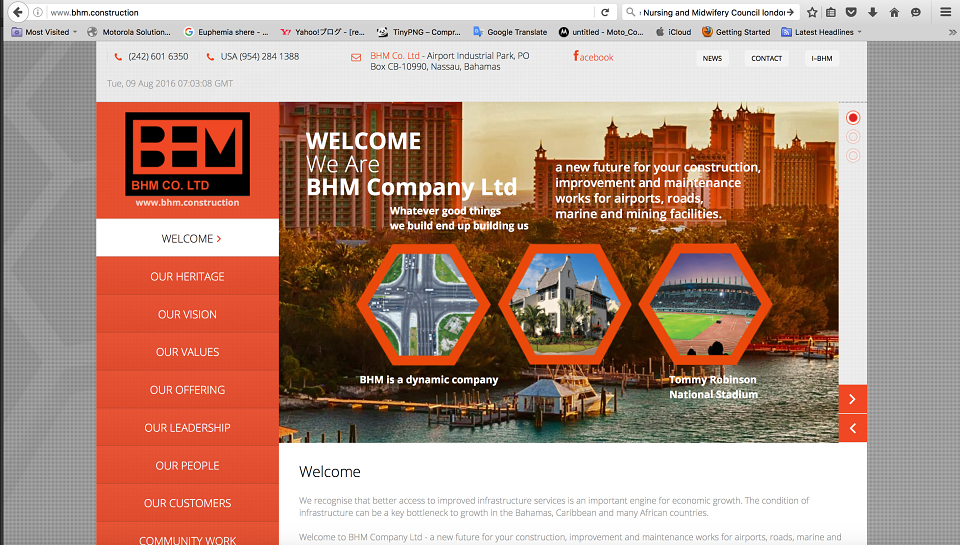
Task: Open OUR VALUES sidebar item
Action: click(x=187, y=352)
